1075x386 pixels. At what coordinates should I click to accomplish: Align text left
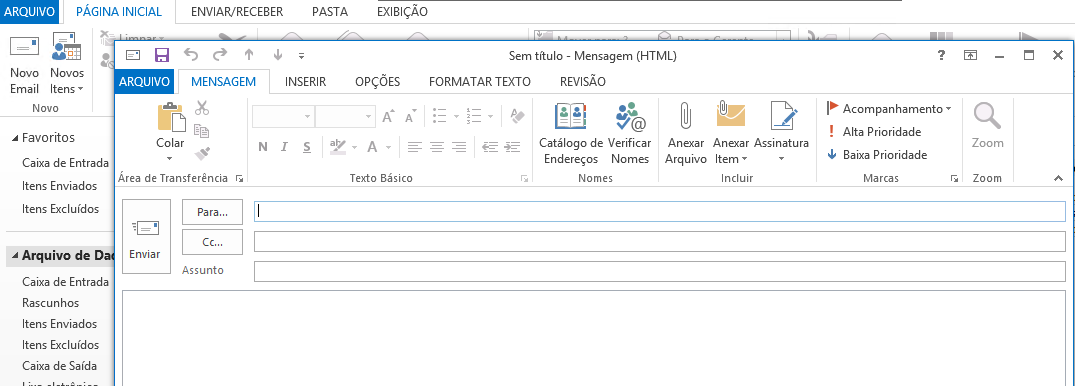pyautogui.click(x=414, y=146)
